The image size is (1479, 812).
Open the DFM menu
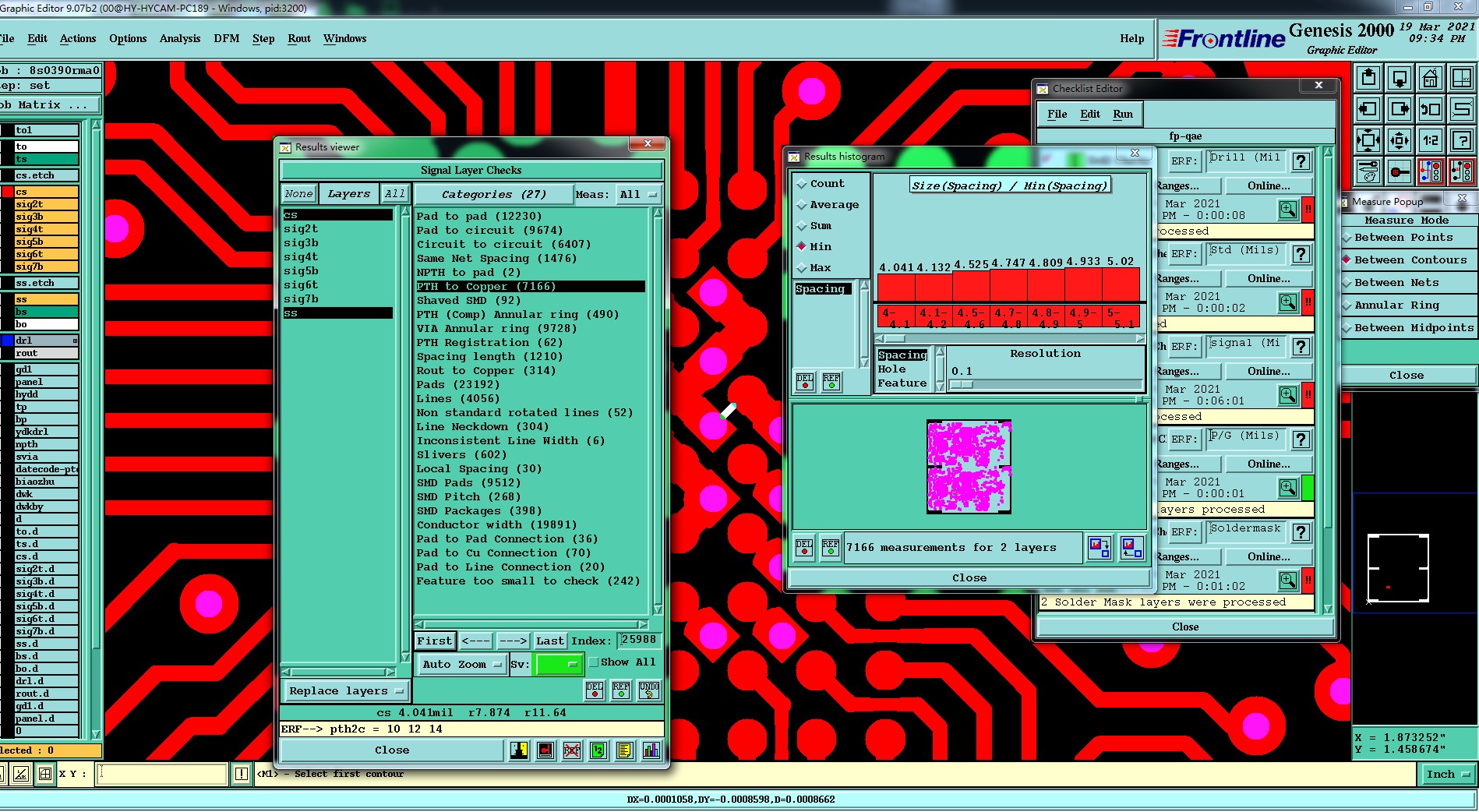pyautogui.click(x=226, y=38)
